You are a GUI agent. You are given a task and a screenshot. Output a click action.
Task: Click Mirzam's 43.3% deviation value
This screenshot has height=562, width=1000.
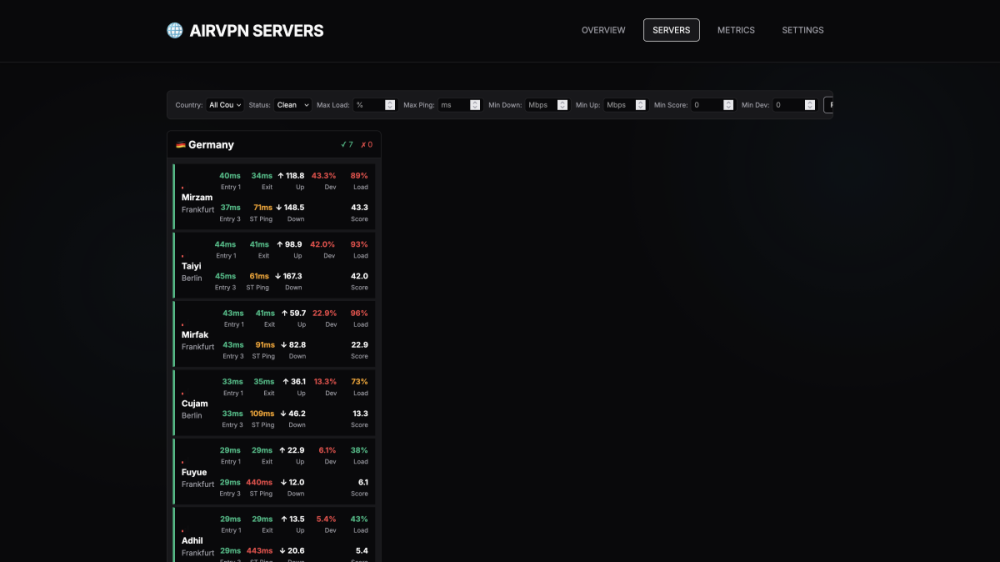(323, 176)
